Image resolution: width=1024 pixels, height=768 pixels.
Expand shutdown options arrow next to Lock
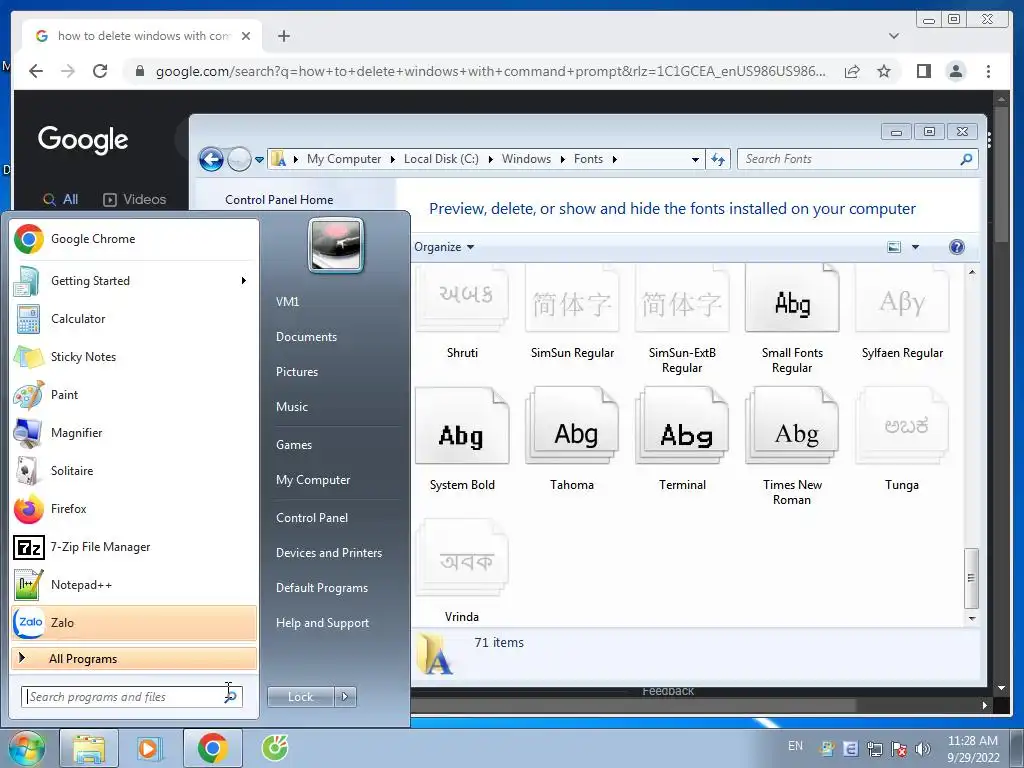point(345,697)
